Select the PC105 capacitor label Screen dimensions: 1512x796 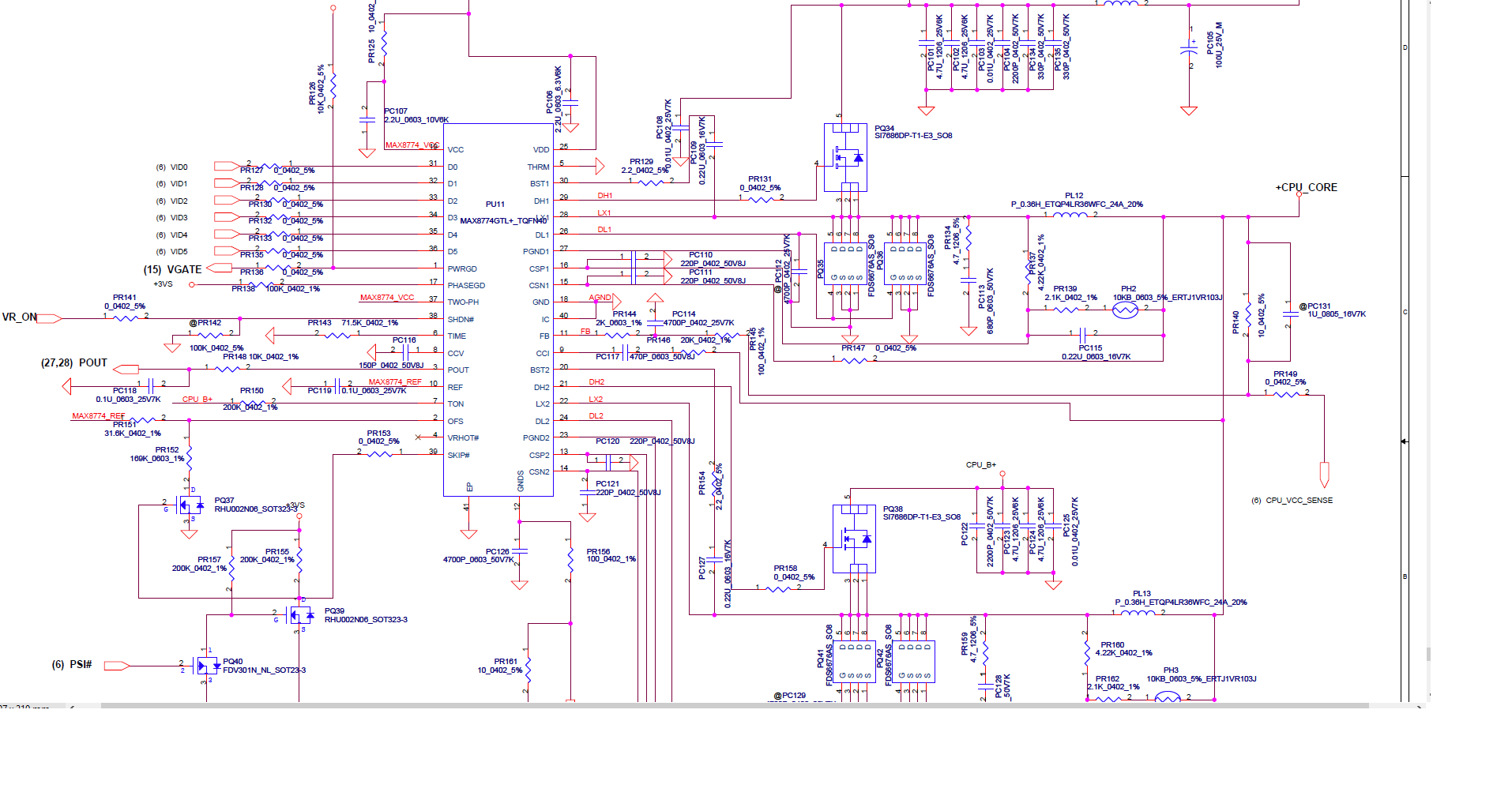[1210, 43]
